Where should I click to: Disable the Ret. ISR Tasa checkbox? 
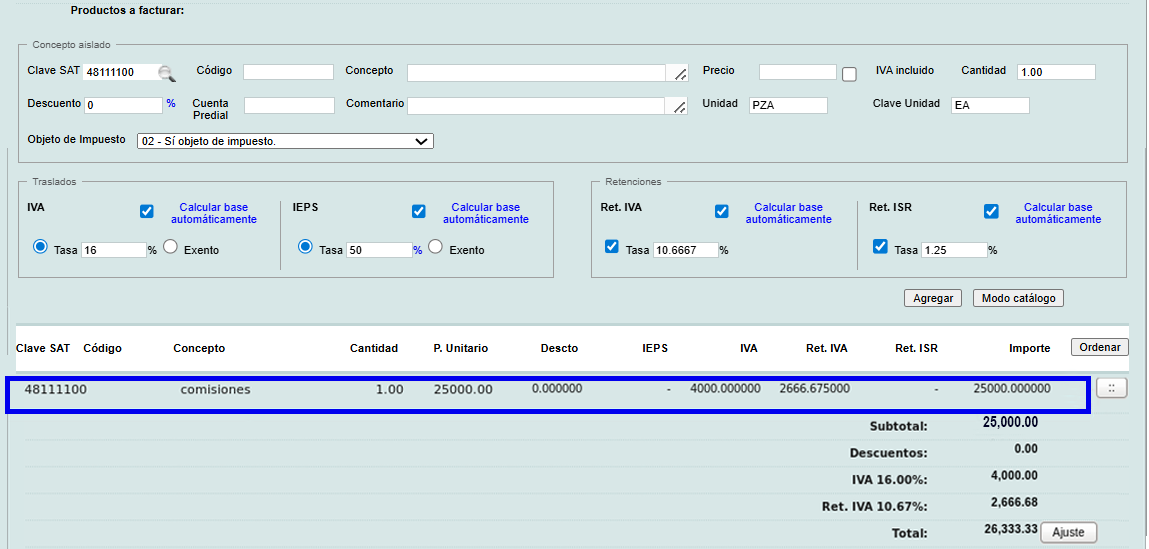pyautogui.click(x=880, y=247)
